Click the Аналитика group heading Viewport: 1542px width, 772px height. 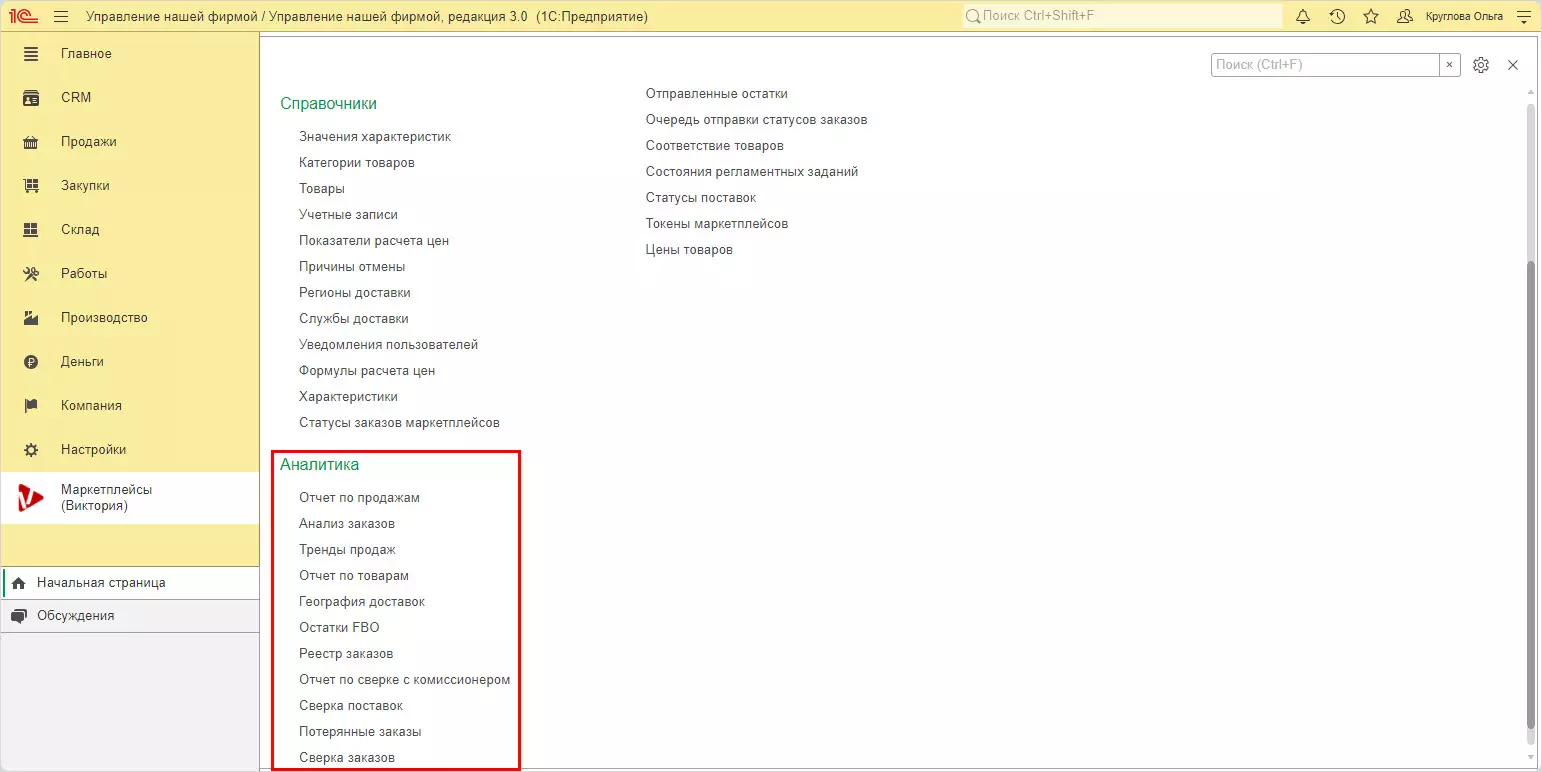pos(319,465)
